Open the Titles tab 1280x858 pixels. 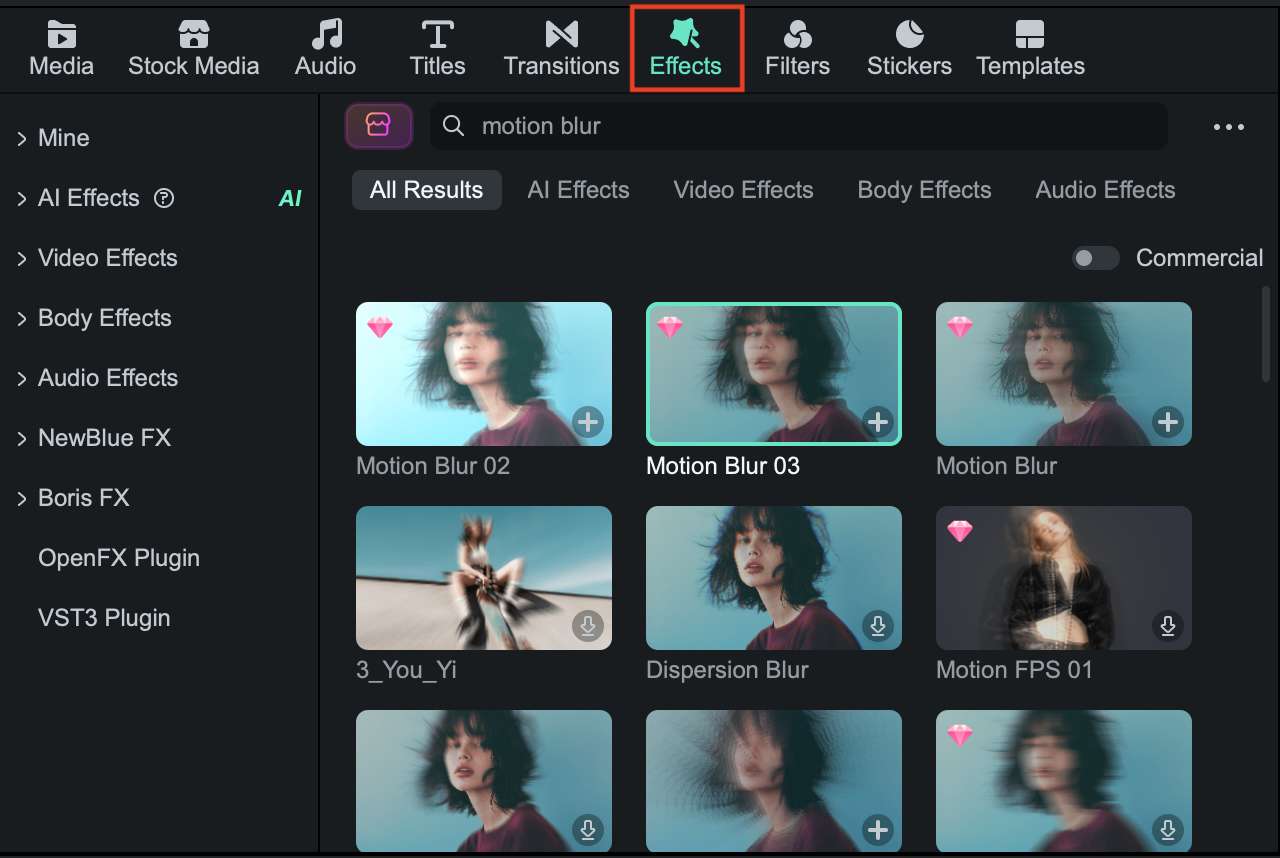pyautogui.click(x=438, y=49)
